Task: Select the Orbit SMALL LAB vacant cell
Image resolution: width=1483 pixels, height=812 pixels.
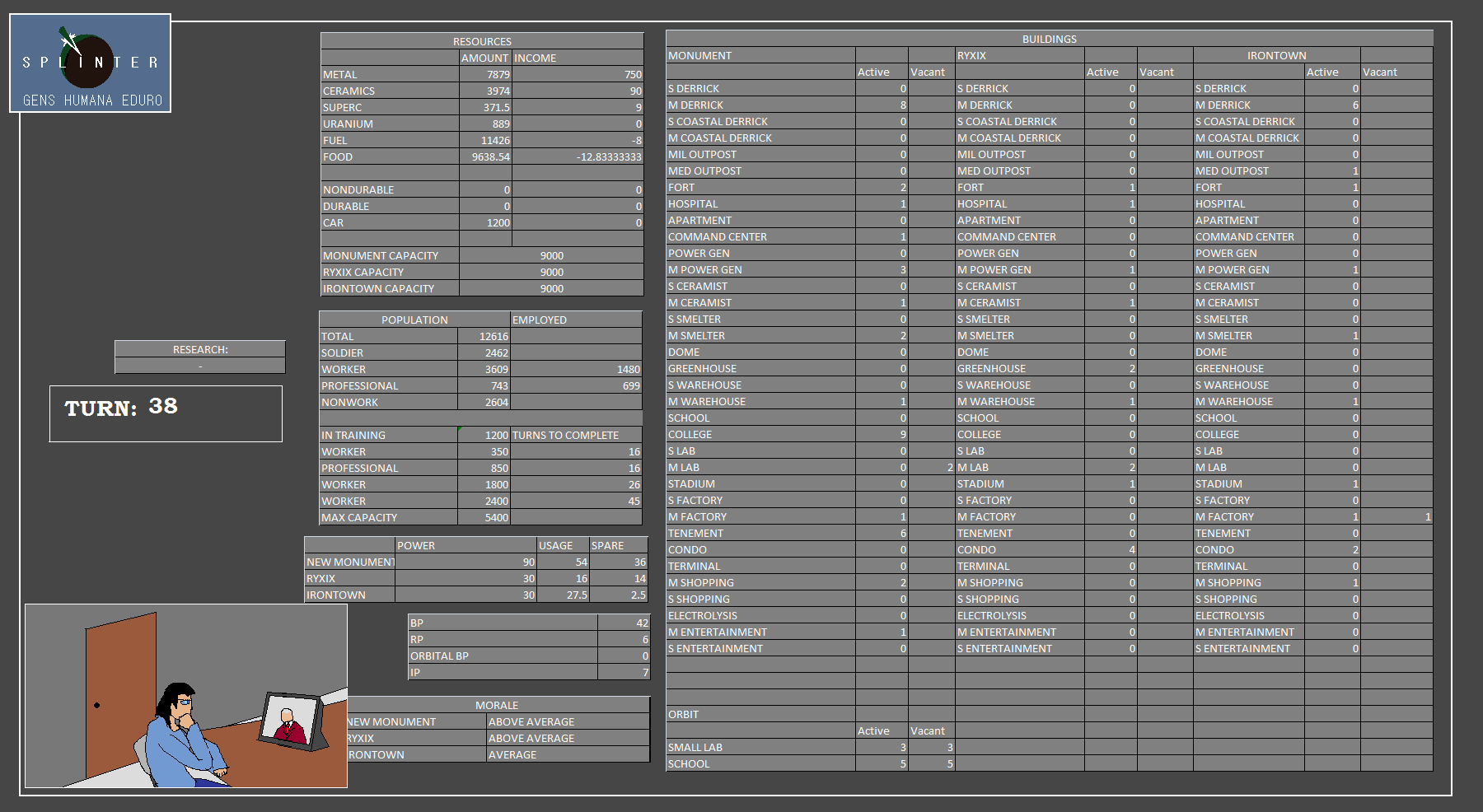Action: tap(931, 747)
